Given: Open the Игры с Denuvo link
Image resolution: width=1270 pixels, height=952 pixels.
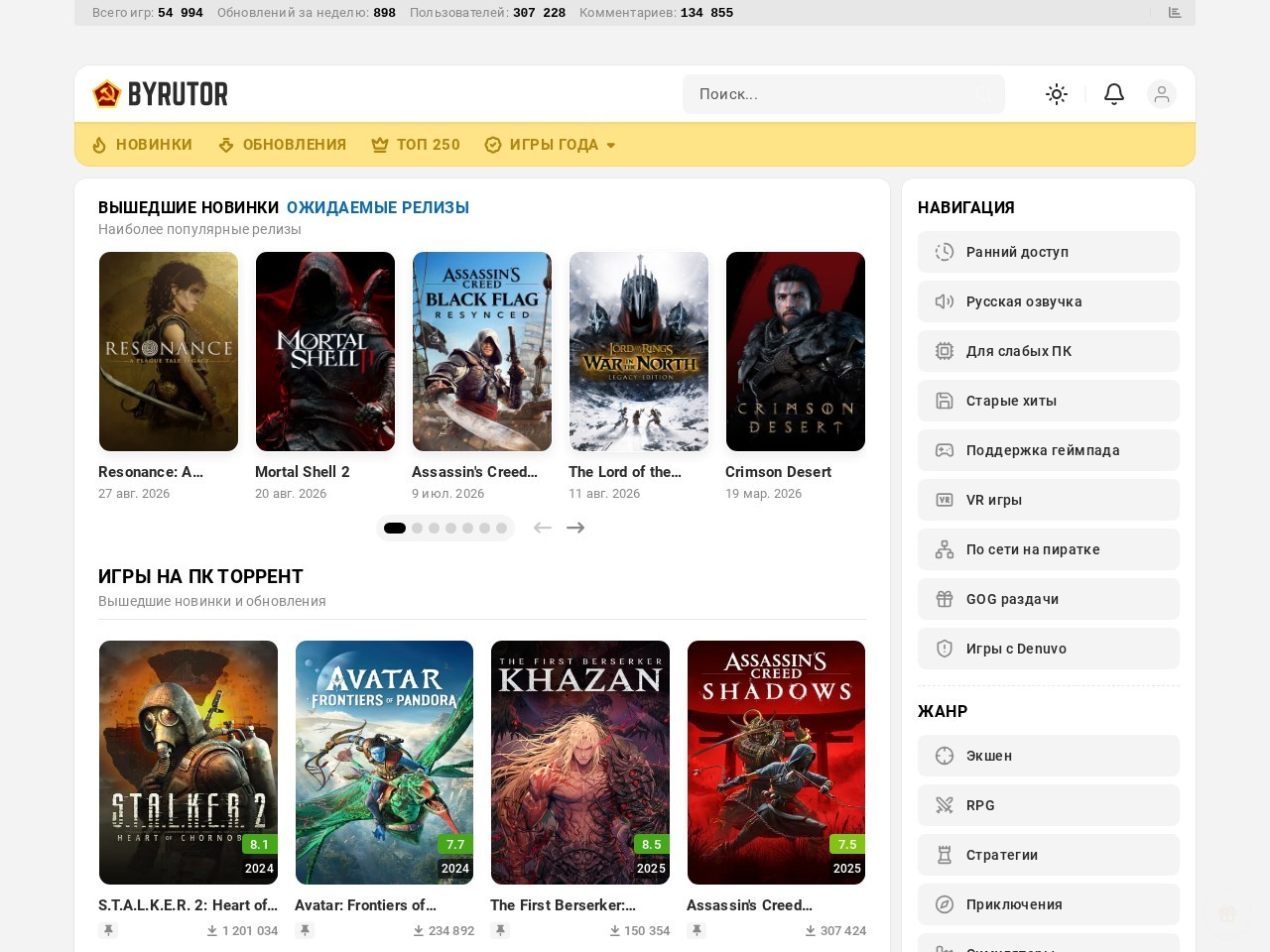Looking at the screenshot, I should (x=1049, y=649).
